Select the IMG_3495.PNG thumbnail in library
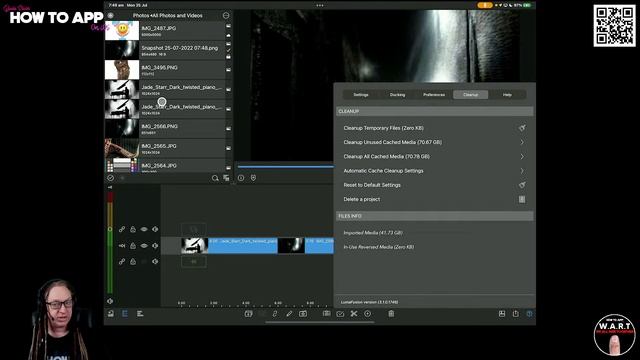Image resolution: width=640 pixels, height=360 pixels. click(122, 70)
